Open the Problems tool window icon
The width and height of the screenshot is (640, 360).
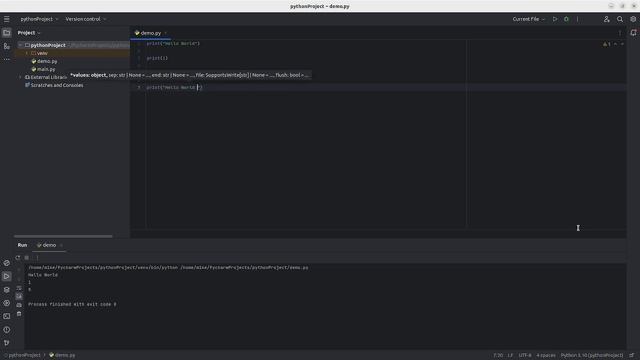pyautogui.click(x=7, y=330)
